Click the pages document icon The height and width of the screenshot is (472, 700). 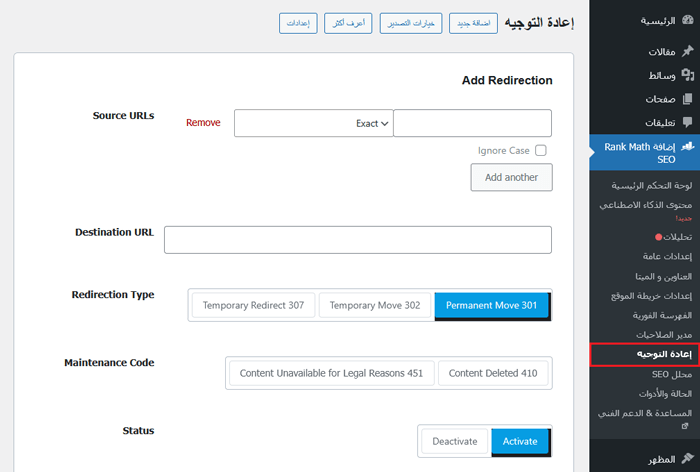tap(688, 98)
